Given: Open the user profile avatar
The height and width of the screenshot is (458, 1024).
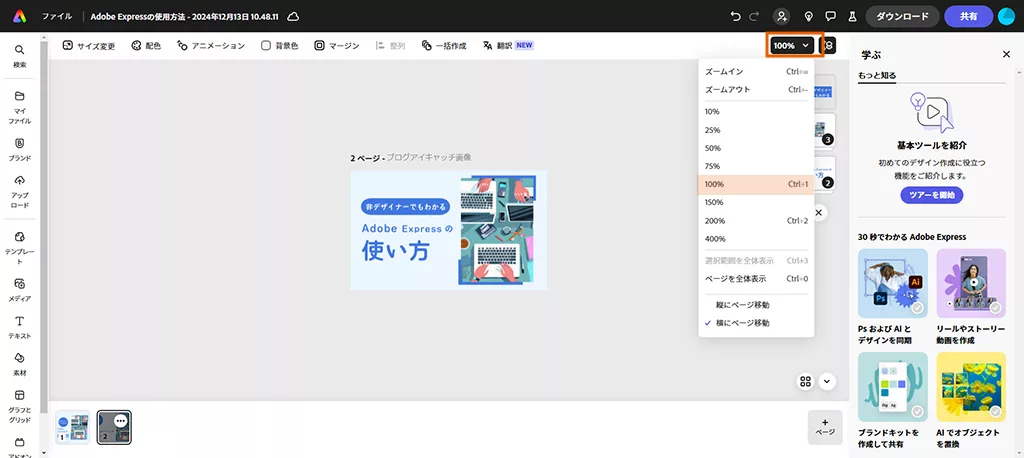Looking at the screenshot, I should tap(1006, 16).
